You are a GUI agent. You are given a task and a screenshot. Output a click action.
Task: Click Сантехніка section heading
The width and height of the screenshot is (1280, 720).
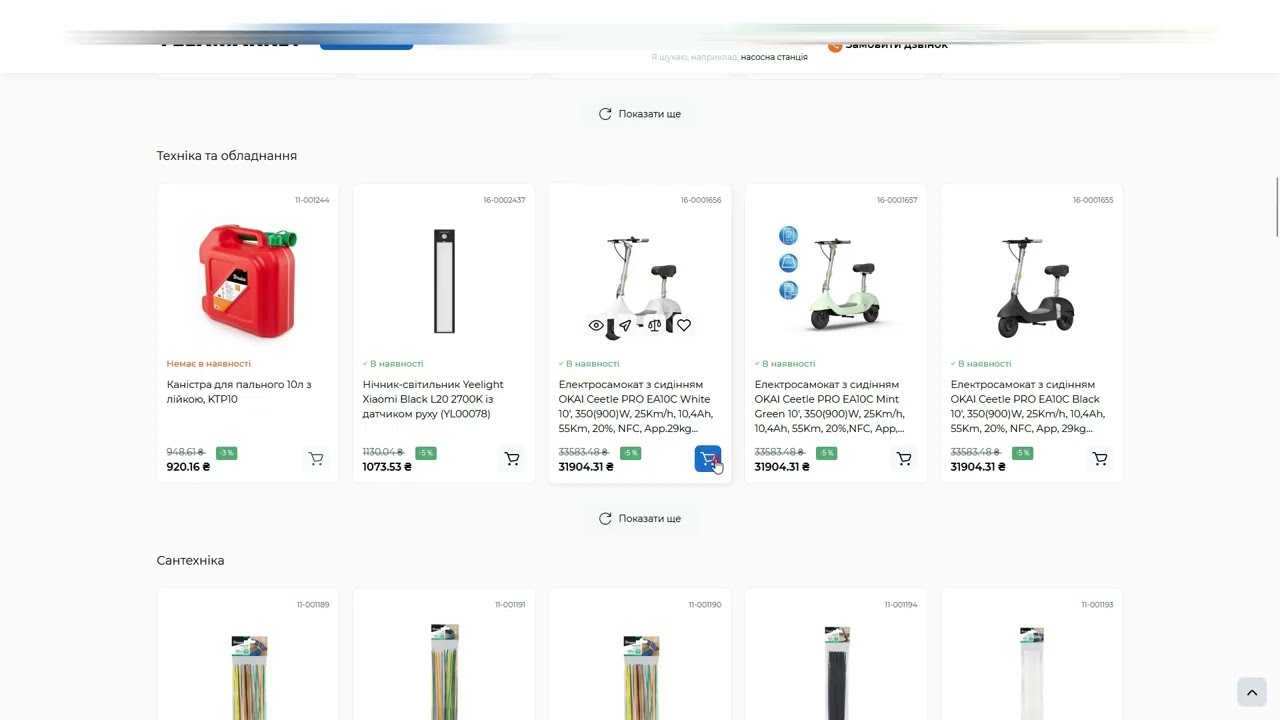point(190,561)
